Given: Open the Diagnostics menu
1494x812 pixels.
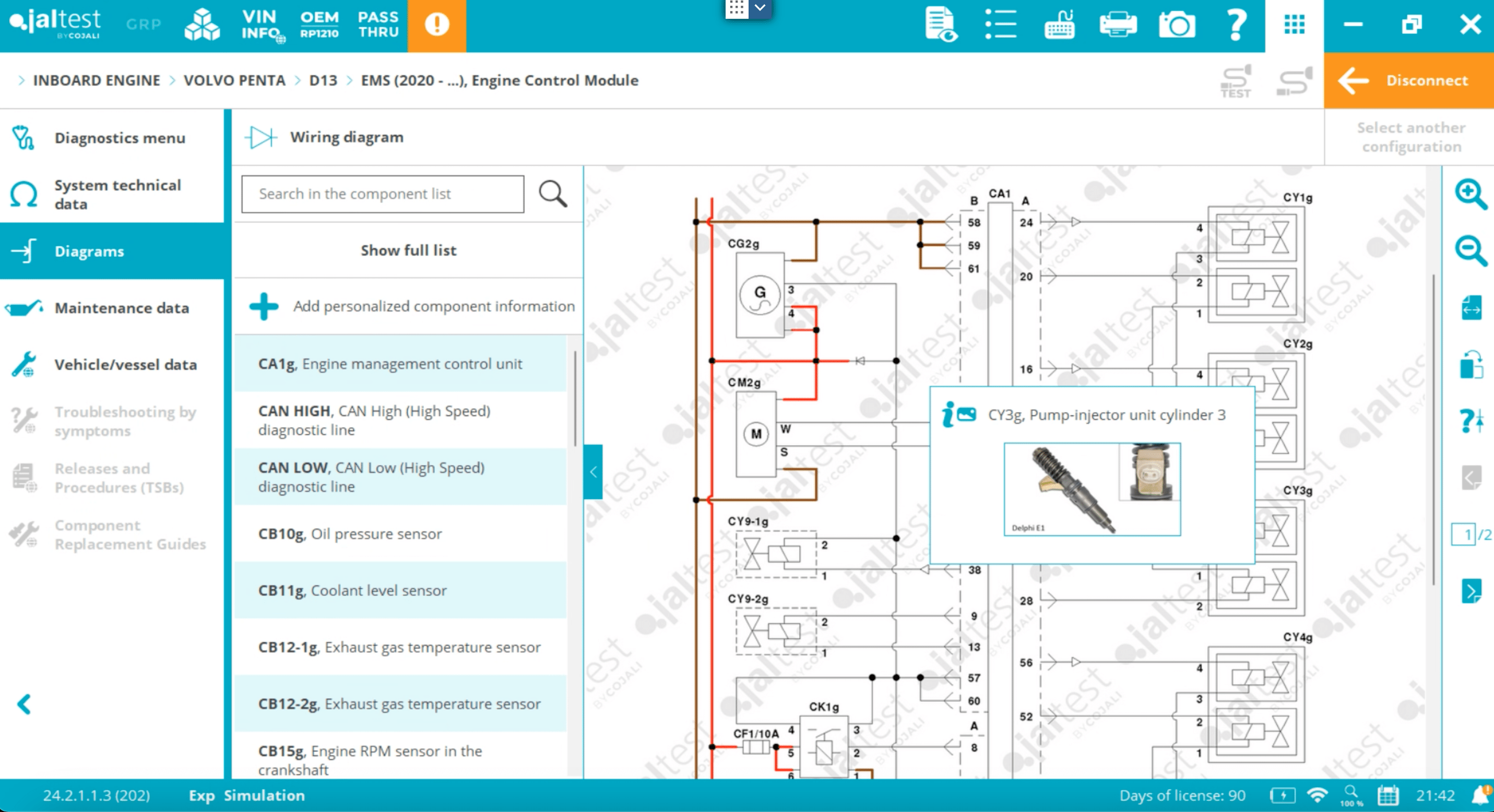Looking at the screenshot, I should (x=120, y=138).
